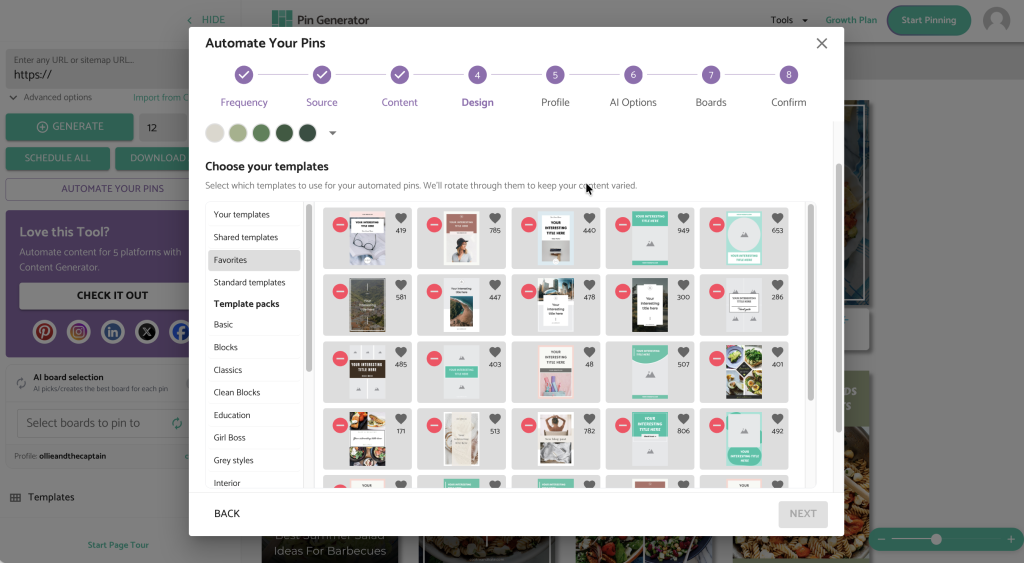Click the Start Pinning button

pyautogui.click(x=929, y=20)
